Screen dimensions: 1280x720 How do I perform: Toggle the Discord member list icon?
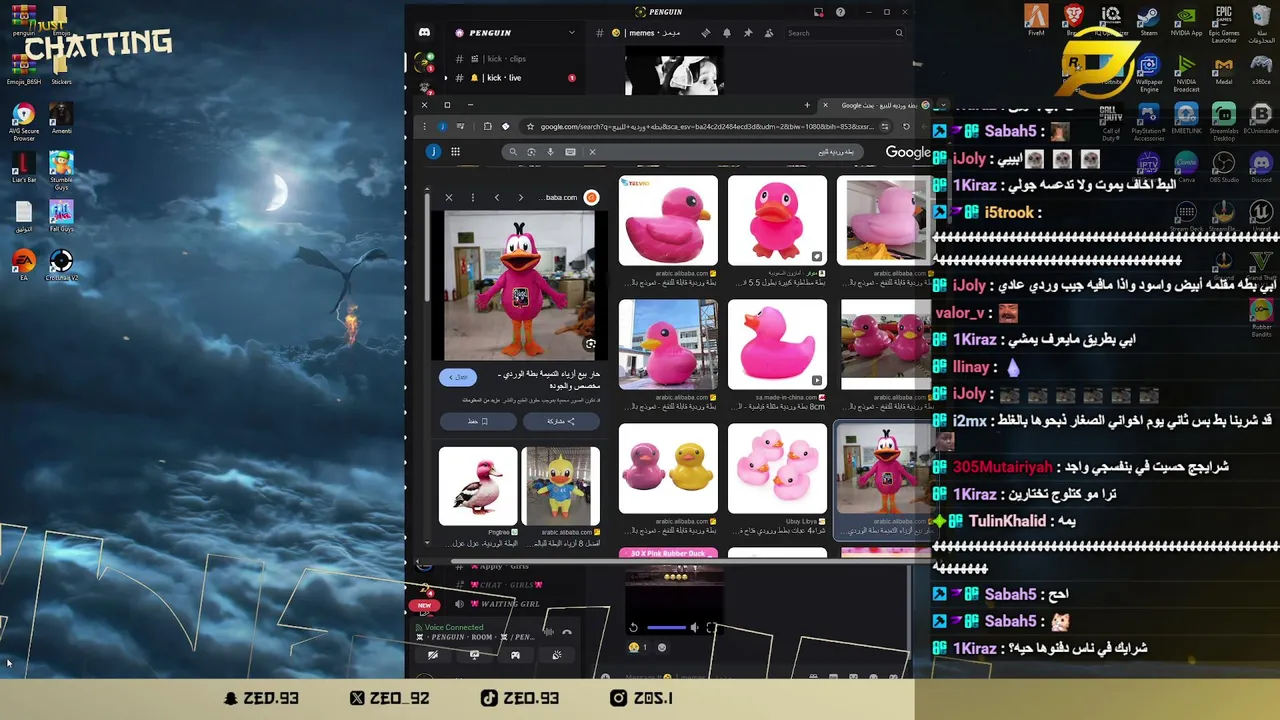tap(768, 33)
